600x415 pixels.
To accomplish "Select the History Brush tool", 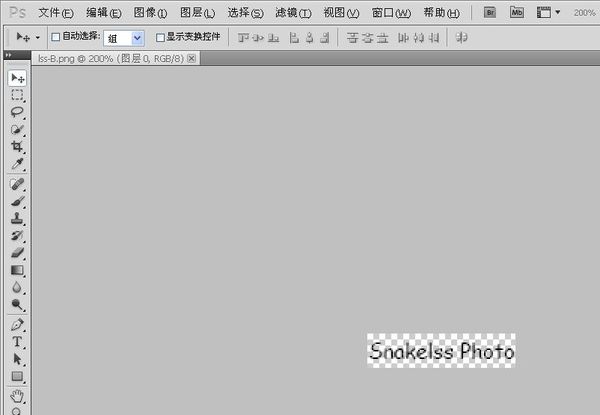I will [x=17, y=236].
